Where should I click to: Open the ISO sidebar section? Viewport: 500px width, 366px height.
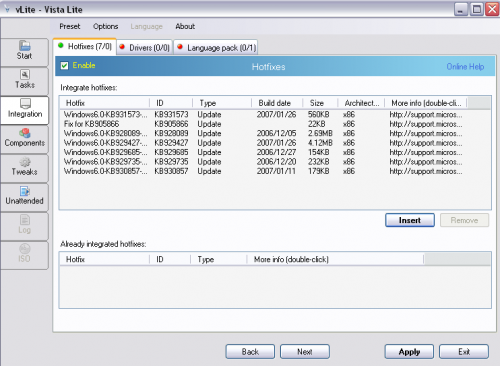click(x=24, y=255)
